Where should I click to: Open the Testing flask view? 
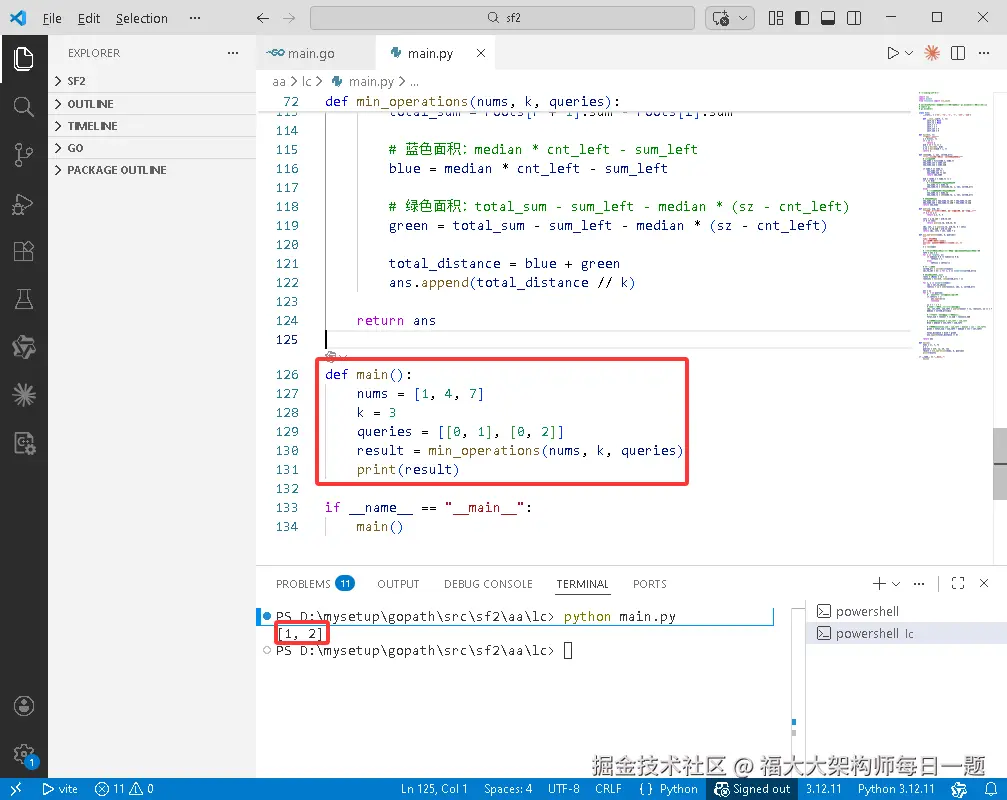(x=24, y=299)
